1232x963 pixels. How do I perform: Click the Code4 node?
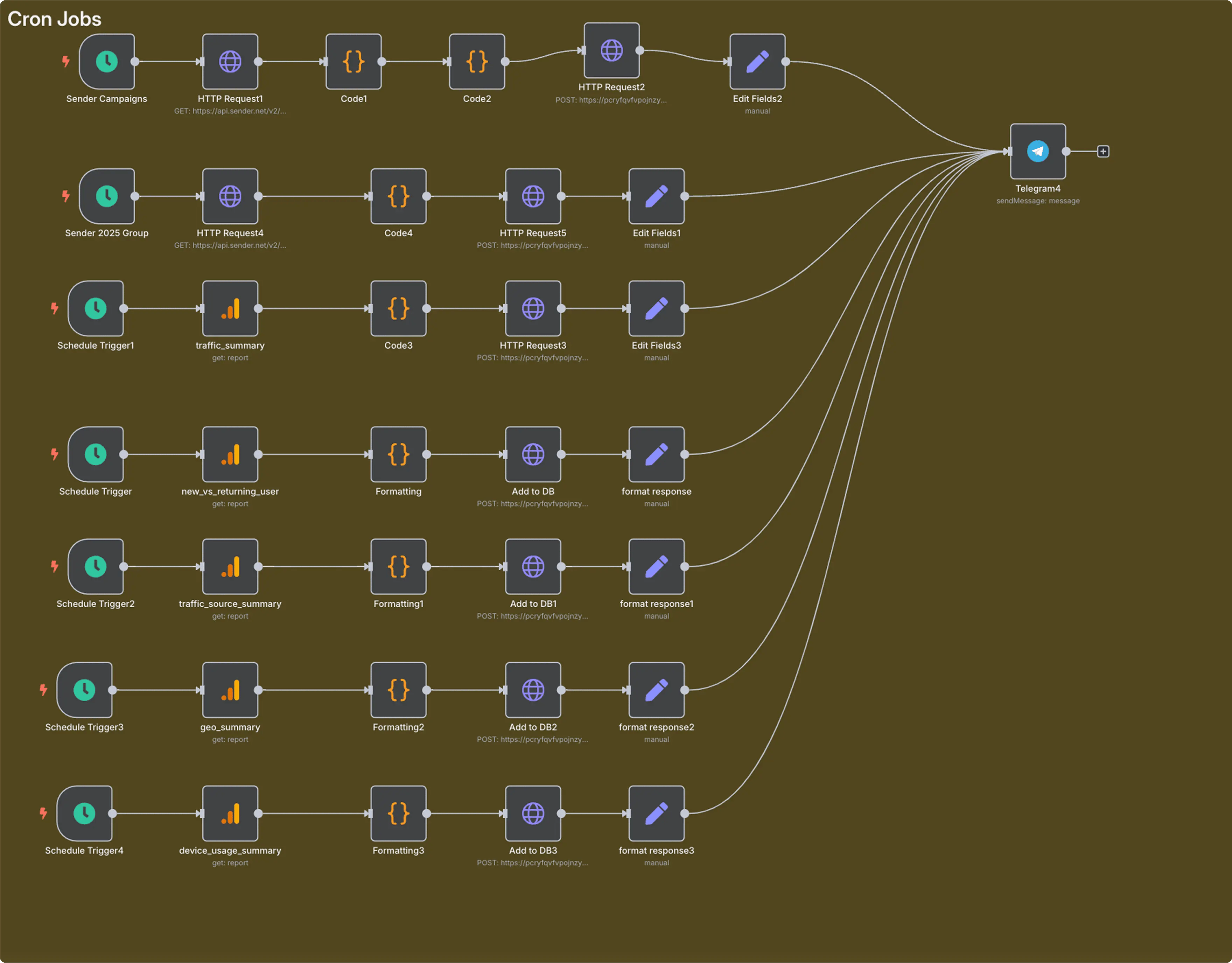[x=398, y=196]
